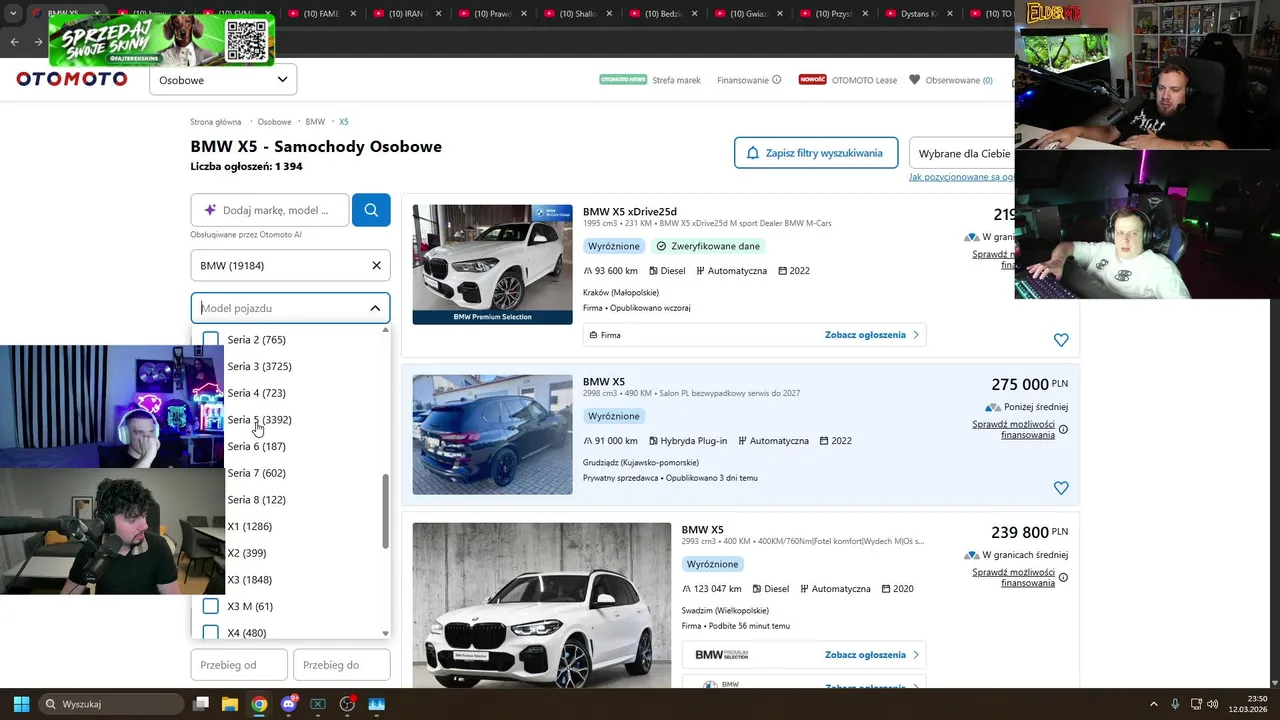The image size is (1280, 720).
Task: Click Zapisz filtry wyszukiwania button
Action: point(816,153)
